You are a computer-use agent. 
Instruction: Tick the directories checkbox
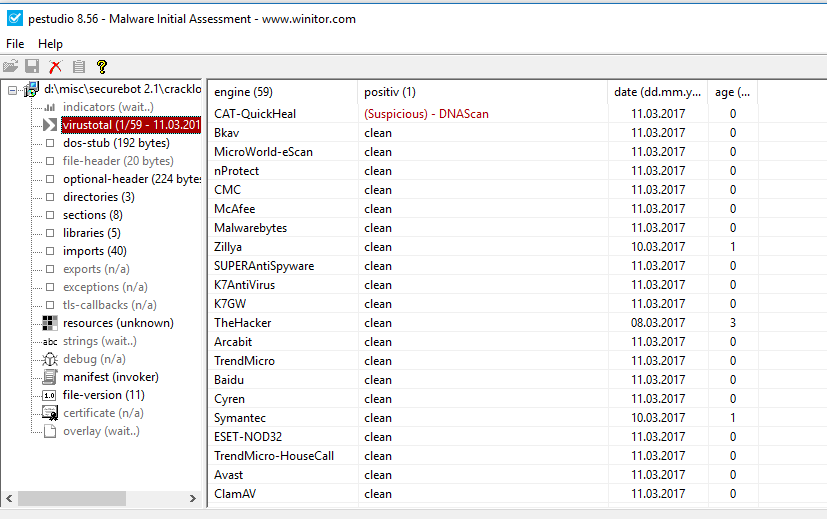(x=50, y=197)
